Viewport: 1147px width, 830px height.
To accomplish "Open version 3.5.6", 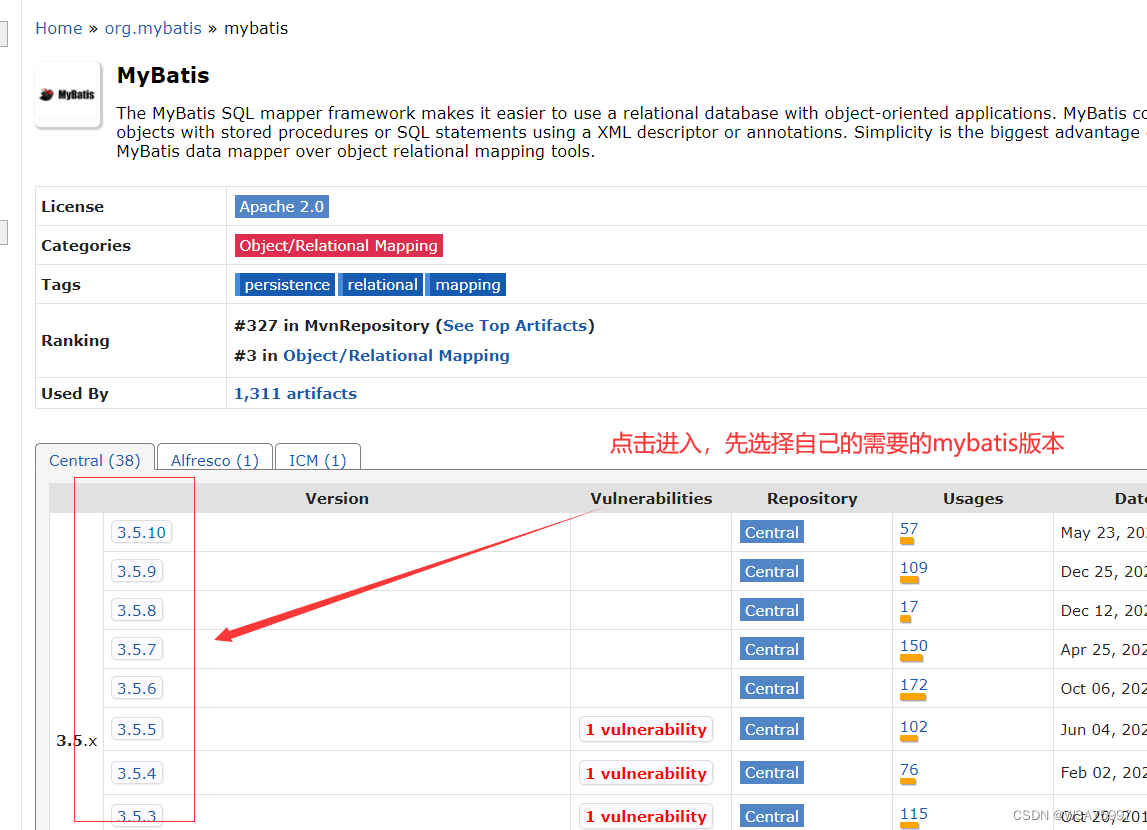I will click(137, 688).
